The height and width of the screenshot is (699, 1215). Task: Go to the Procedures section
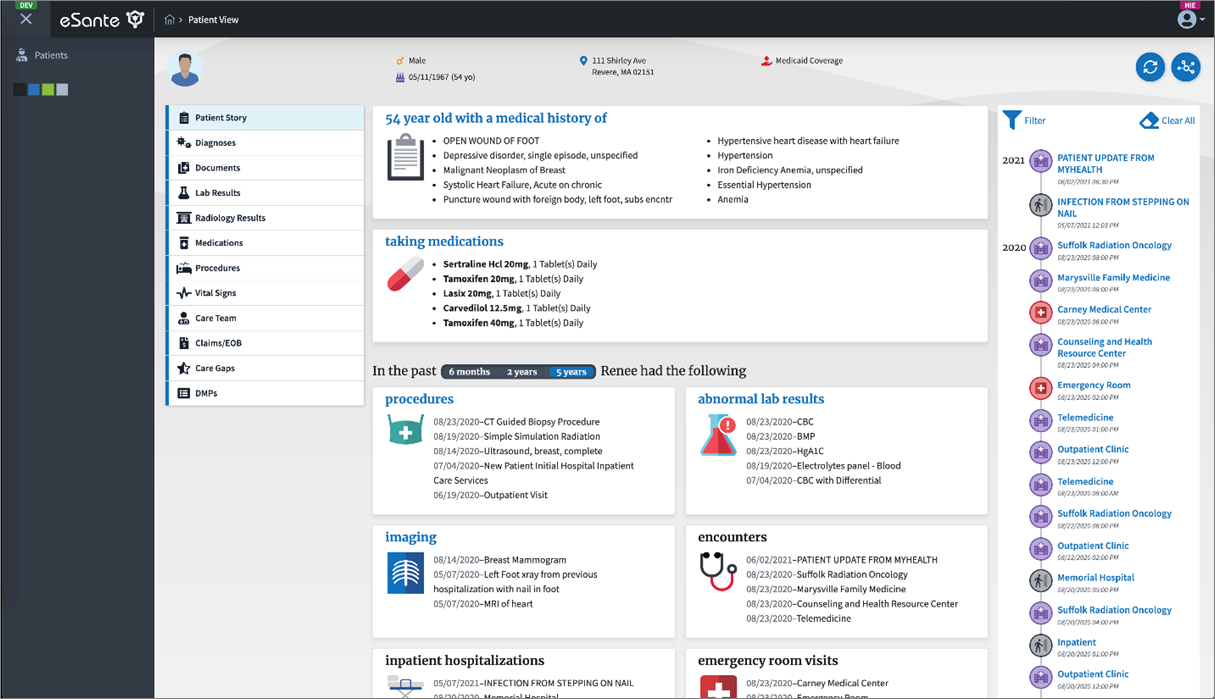tap(265, 268)
